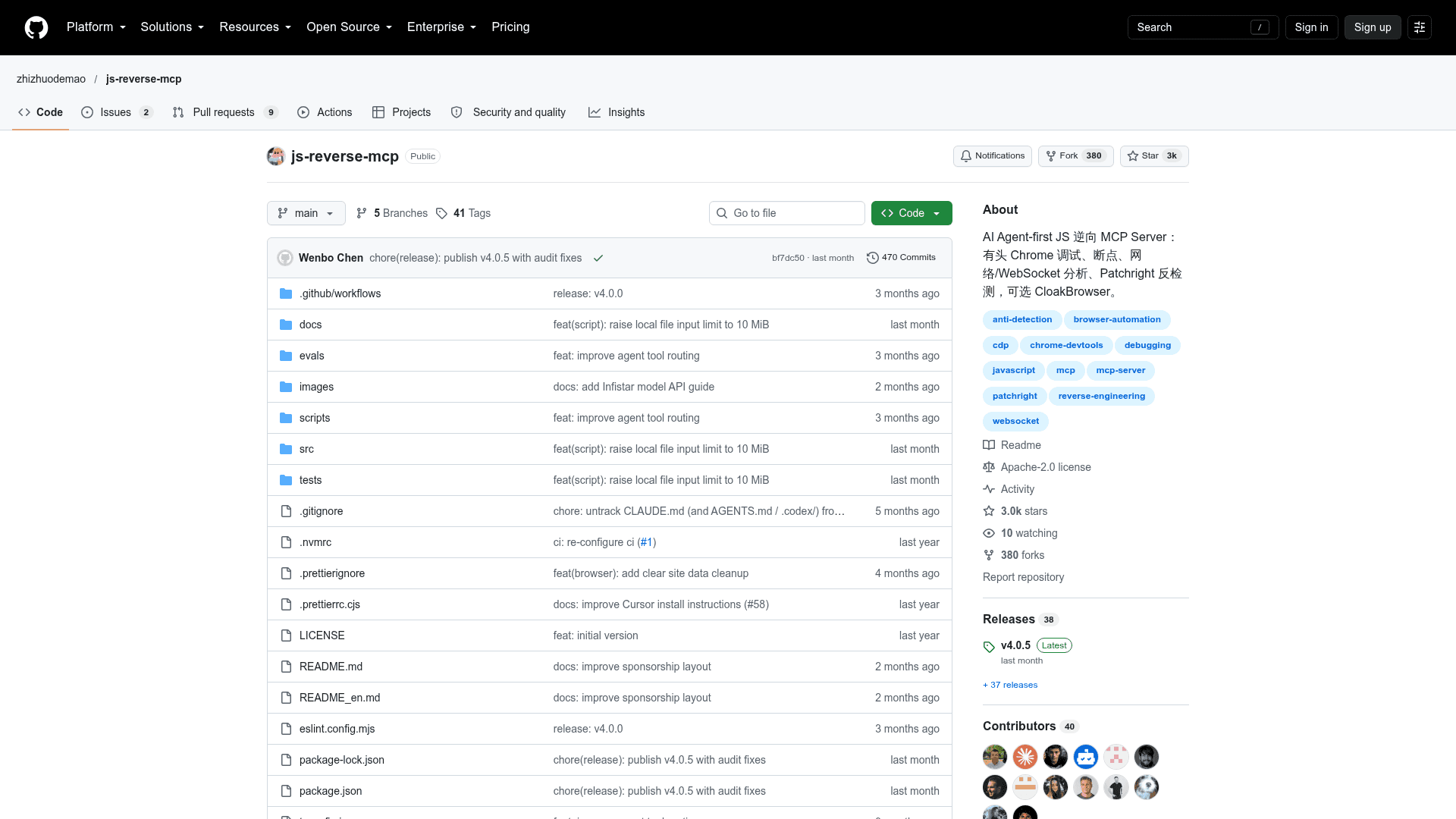Click the repository owner avatar beside title

276,156
